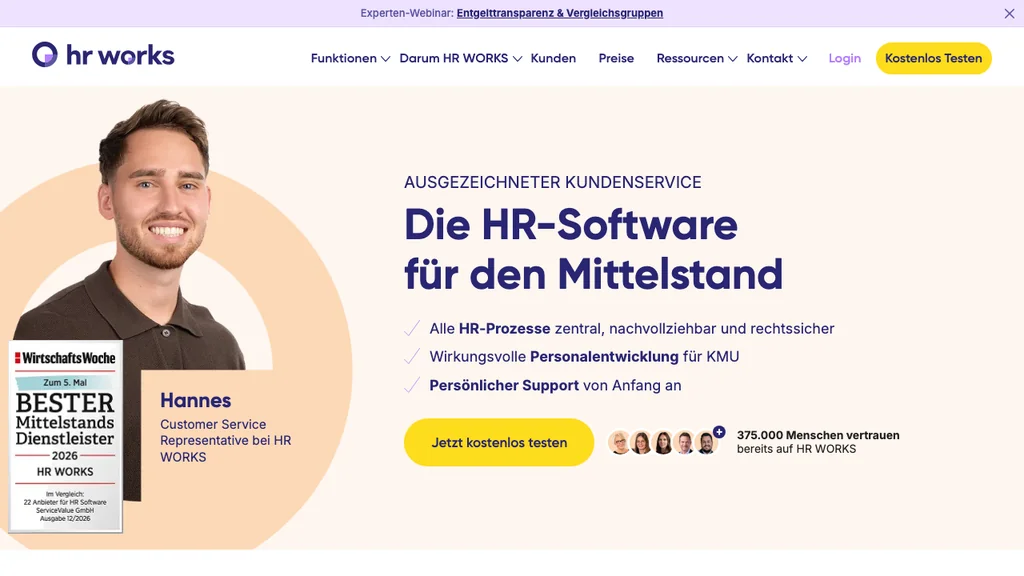Viewport: 1024px width, 576px height.
Task: Click the Experten-Webinar label
Action: point(407,13)
